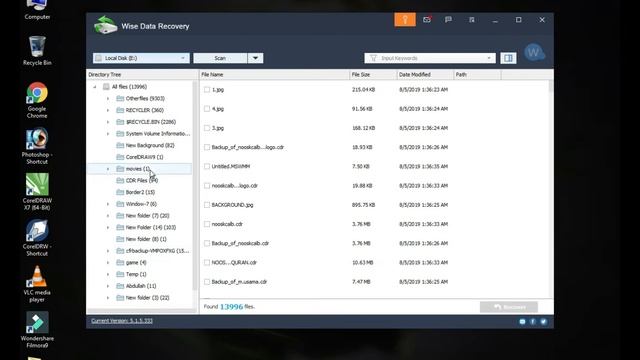Viewport: 640px width, 360px height.
Task: Click in the Input Keywords search field
Action: click(x=430, y=58)
